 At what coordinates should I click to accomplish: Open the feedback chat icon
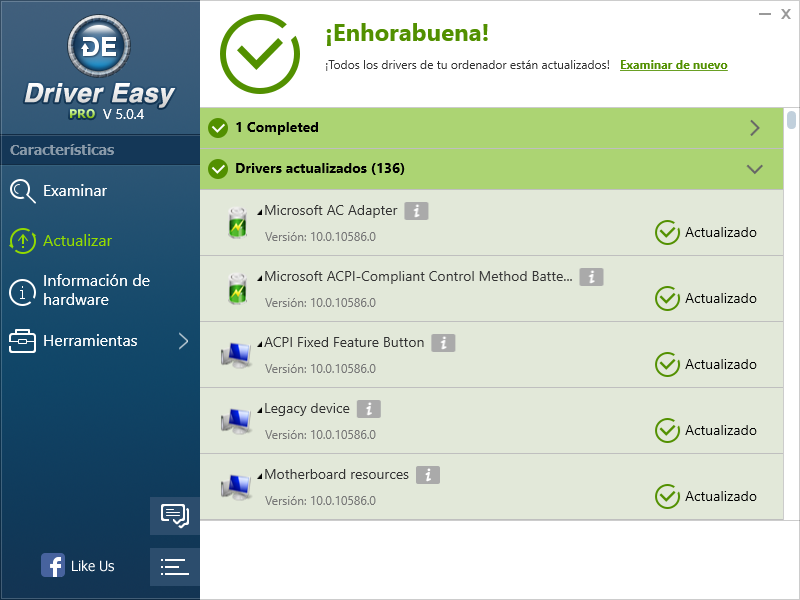(x=174, y=516)
